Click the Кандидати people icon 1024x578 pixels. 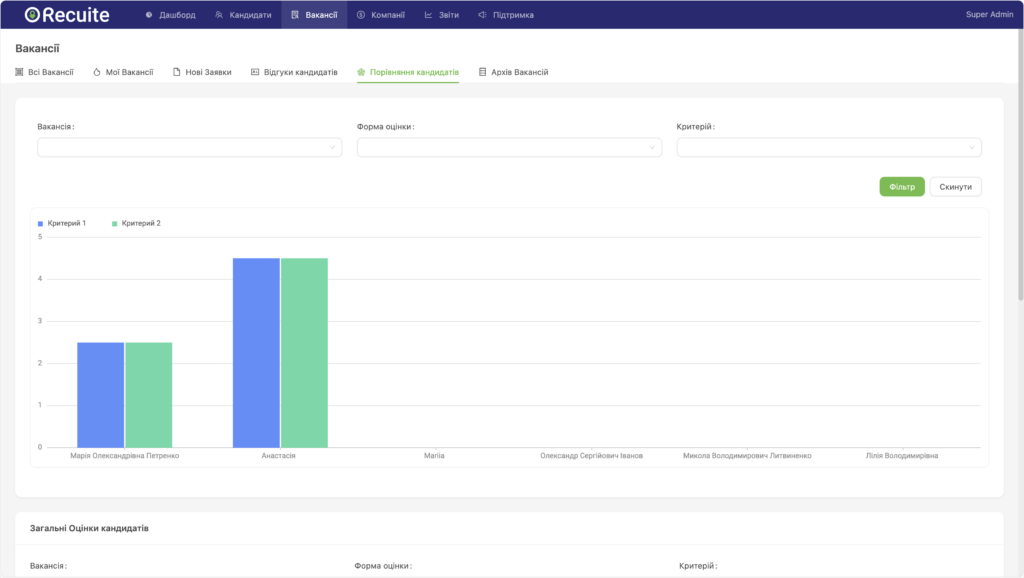tap(220, 15)
